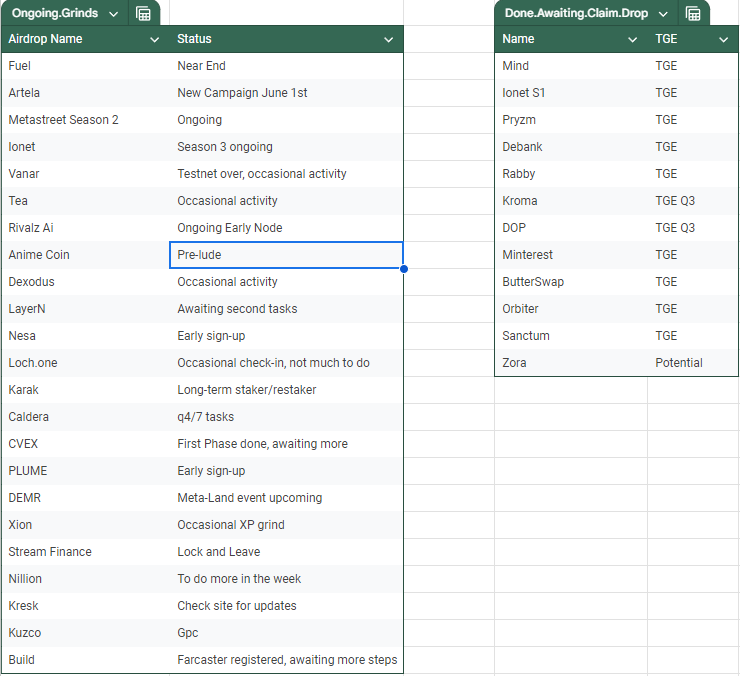
Task: Open the TGE column header dropdown
Action: pos(723,40)
